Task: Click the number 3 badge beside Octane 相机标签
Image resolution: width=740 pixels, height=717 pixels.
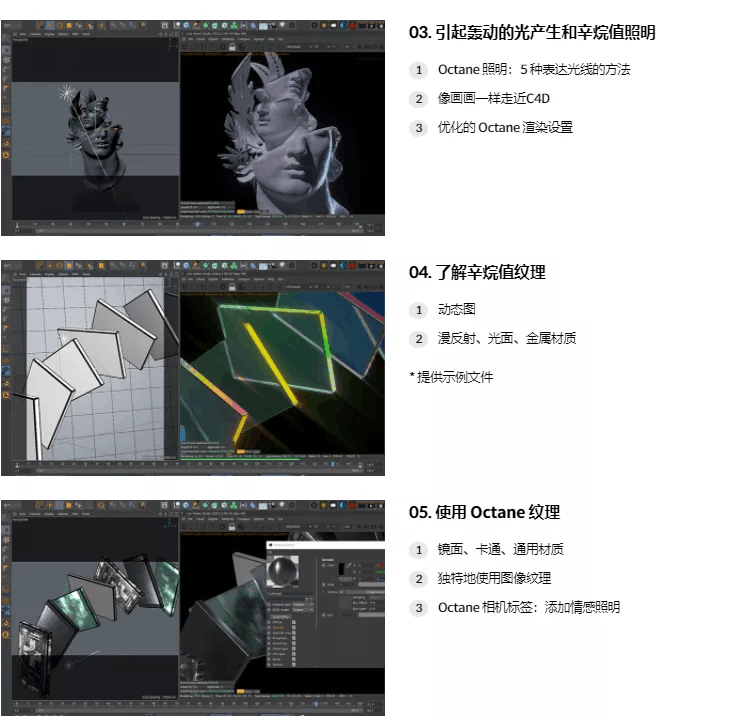Action: [x=418, y=607]
